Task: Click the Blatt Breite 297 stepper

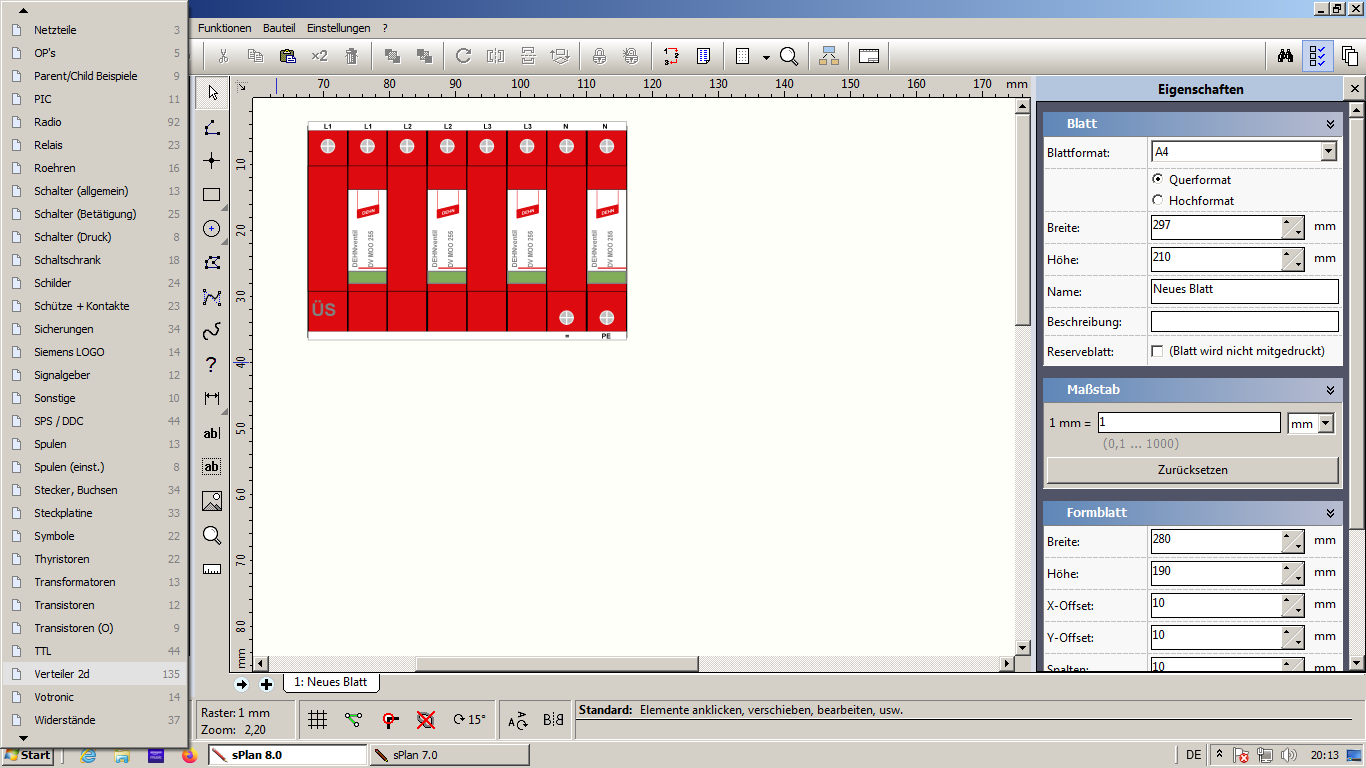Action: click(x=1293, y=228)
